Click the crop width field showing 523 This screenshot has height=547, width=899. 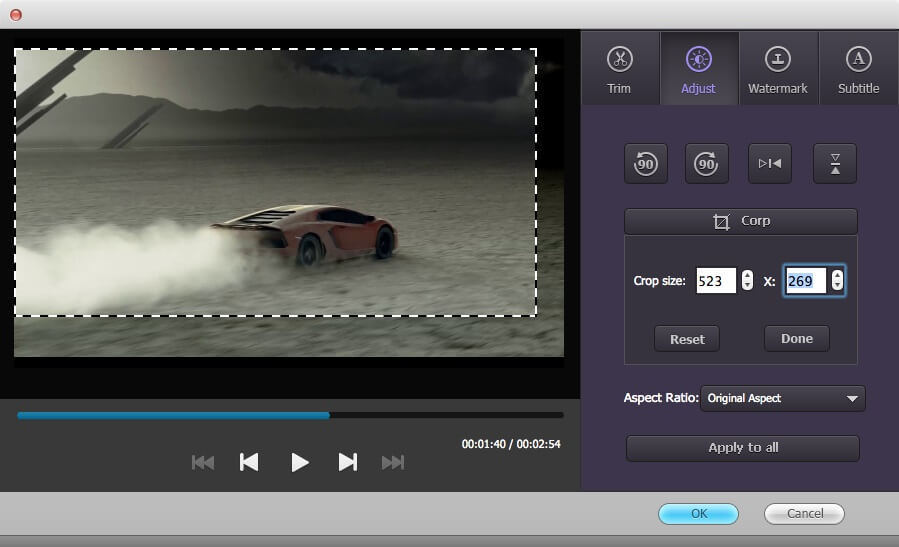[x=716, y=280]
